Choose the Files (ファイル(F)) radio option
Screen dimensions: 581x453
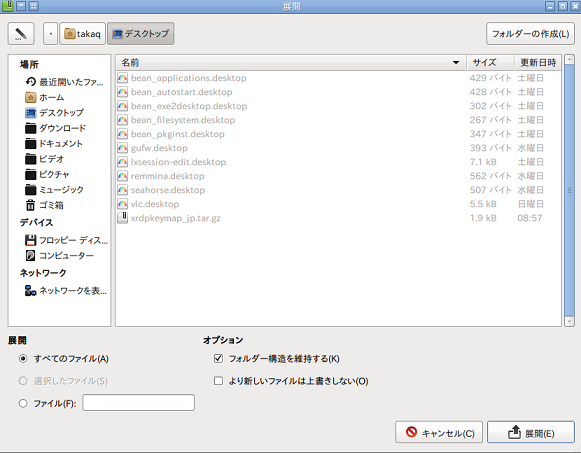point(23,403)
